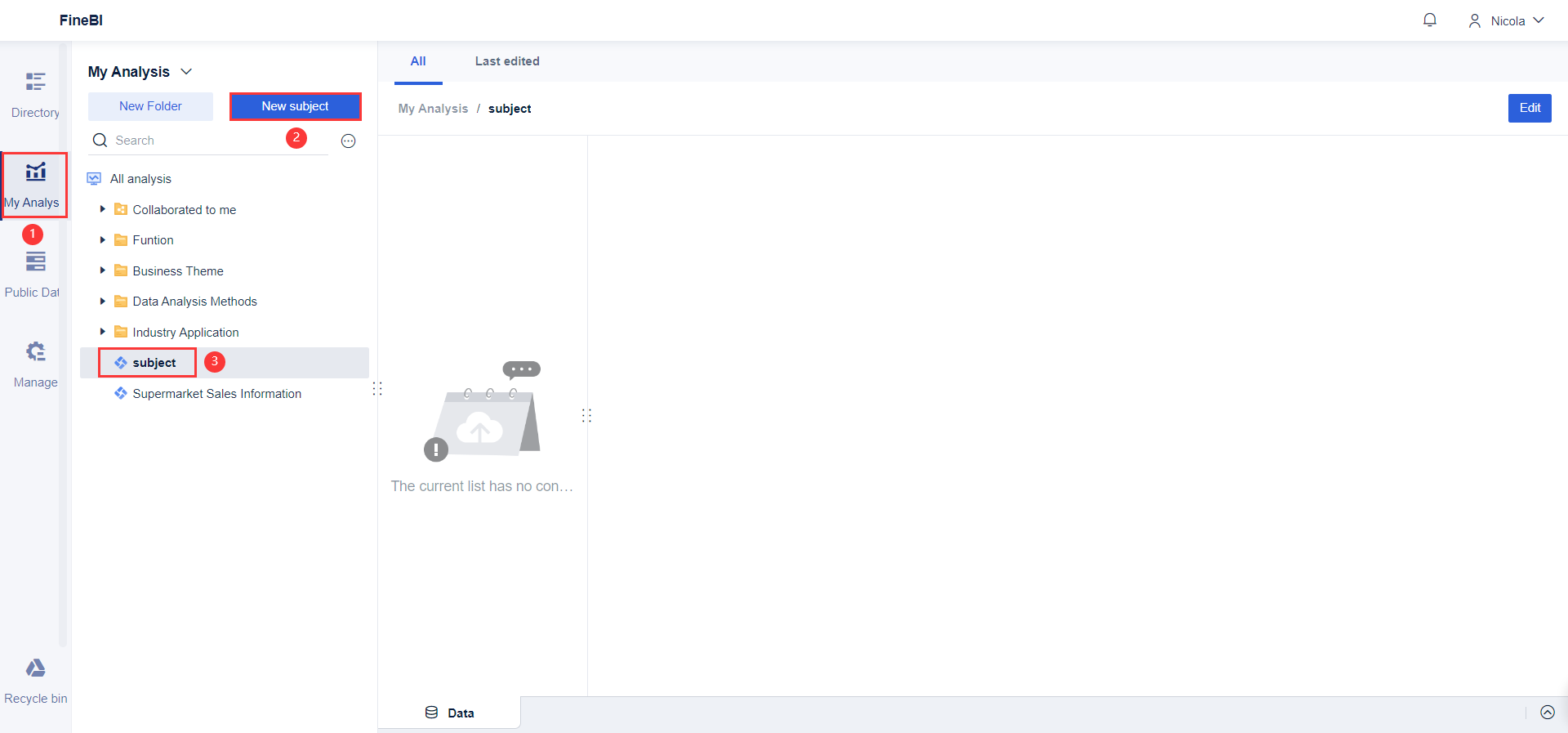Select the Collaborated to me label
This screenshot has width=1568, height=733.
[185, 210]
